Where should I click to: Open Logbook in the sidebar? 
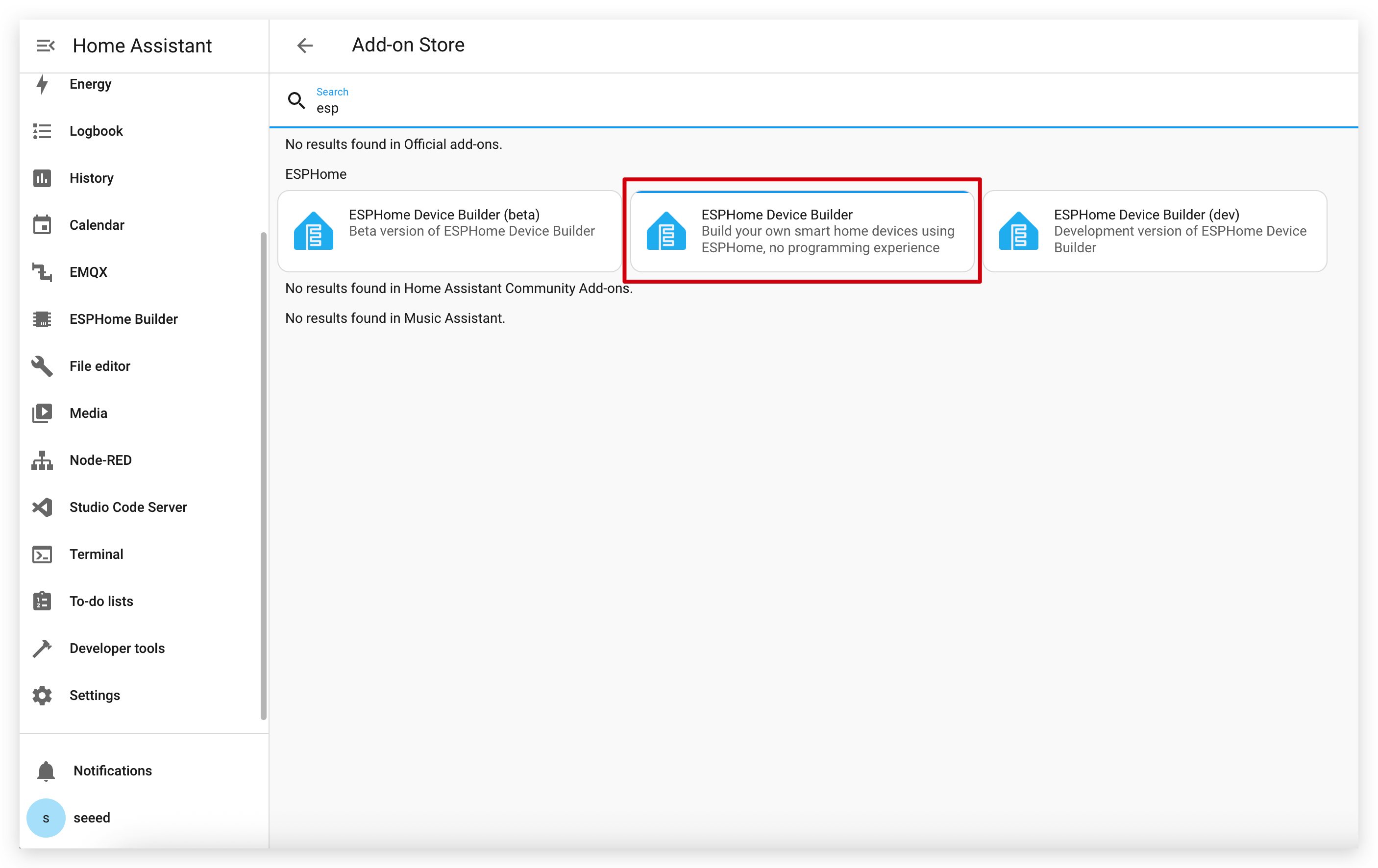143,131
